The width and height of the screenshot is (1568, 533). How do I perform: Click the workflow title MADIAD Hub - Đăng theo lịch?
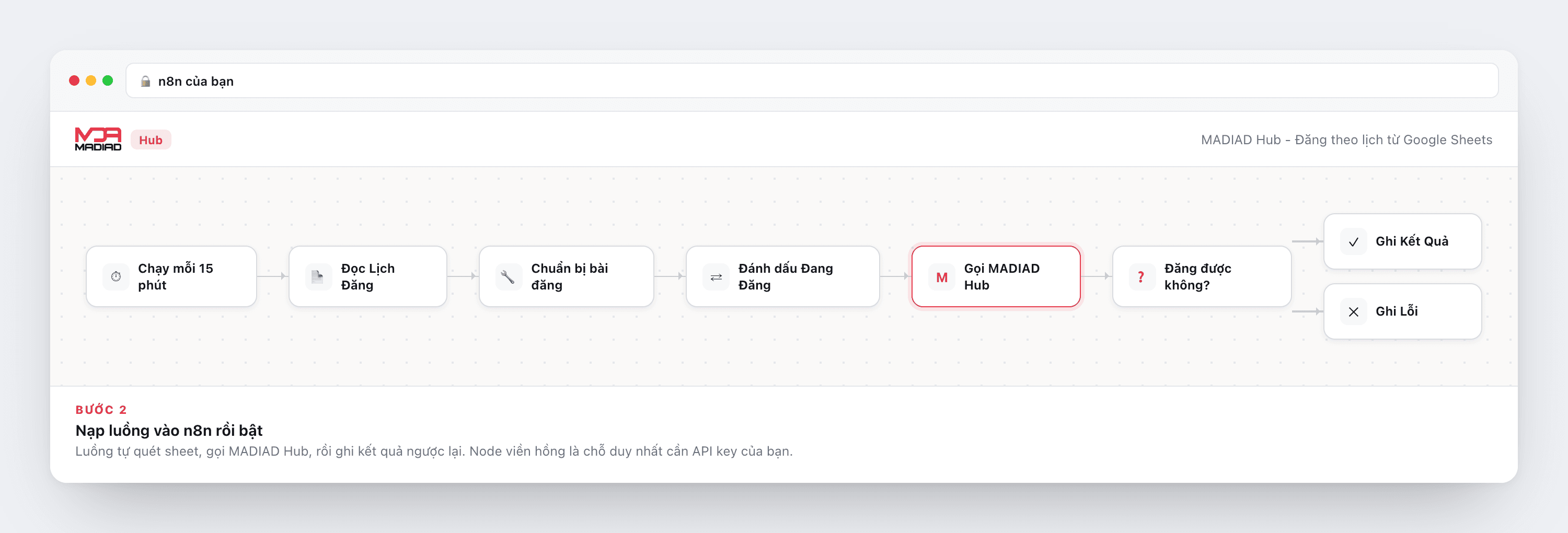click(1346, 140)
